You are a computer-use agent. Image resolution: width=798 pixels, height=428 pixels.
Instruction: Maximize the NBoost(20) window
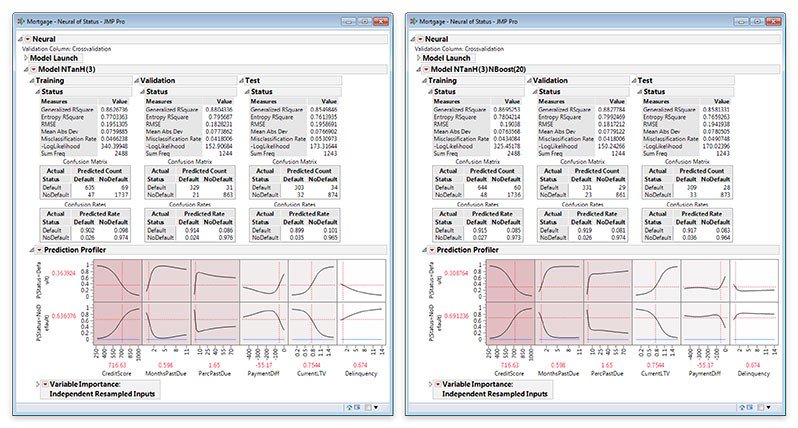pyautogui.click(x=758, y=21)
